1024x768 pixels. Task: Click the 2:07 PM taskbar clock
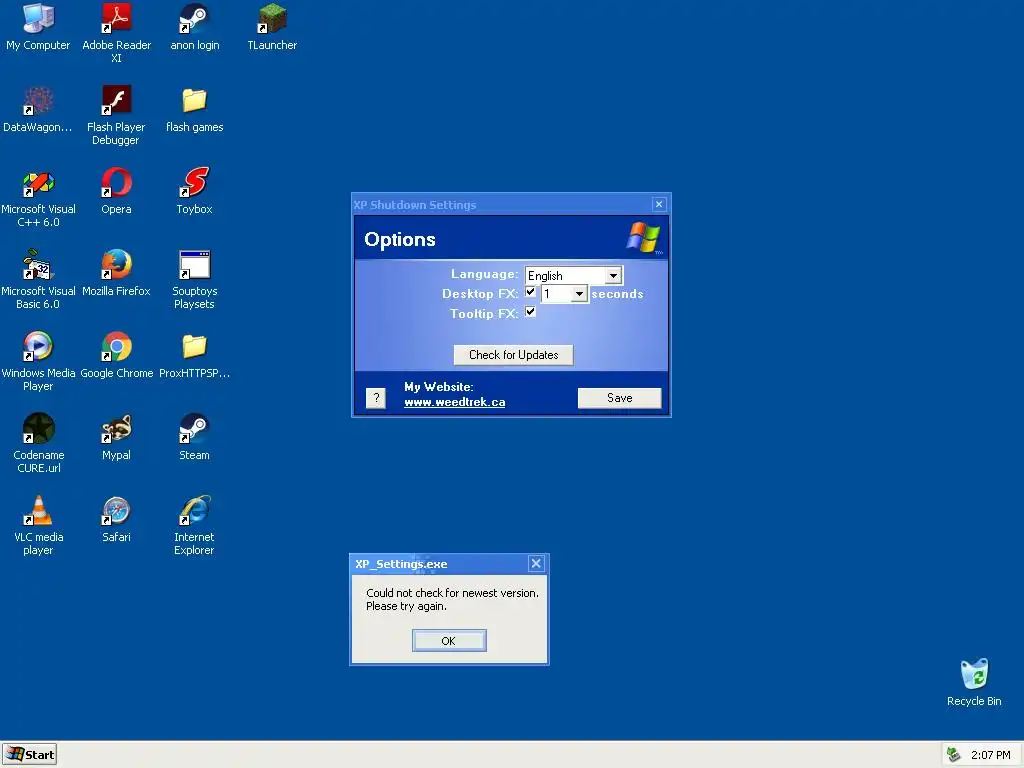click(x=990, y=755)
